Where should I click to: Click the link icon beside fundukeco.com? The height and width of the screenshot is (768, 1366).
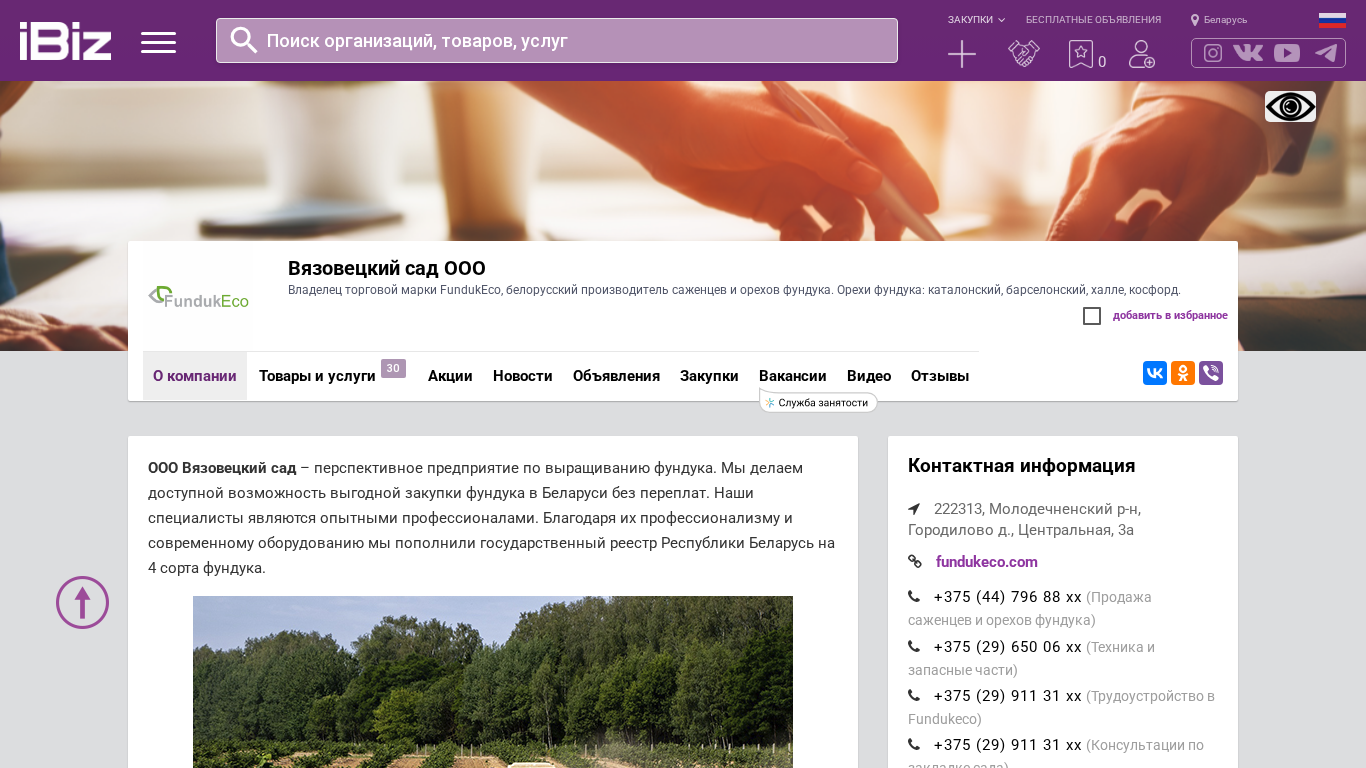(x=915, y=562)
